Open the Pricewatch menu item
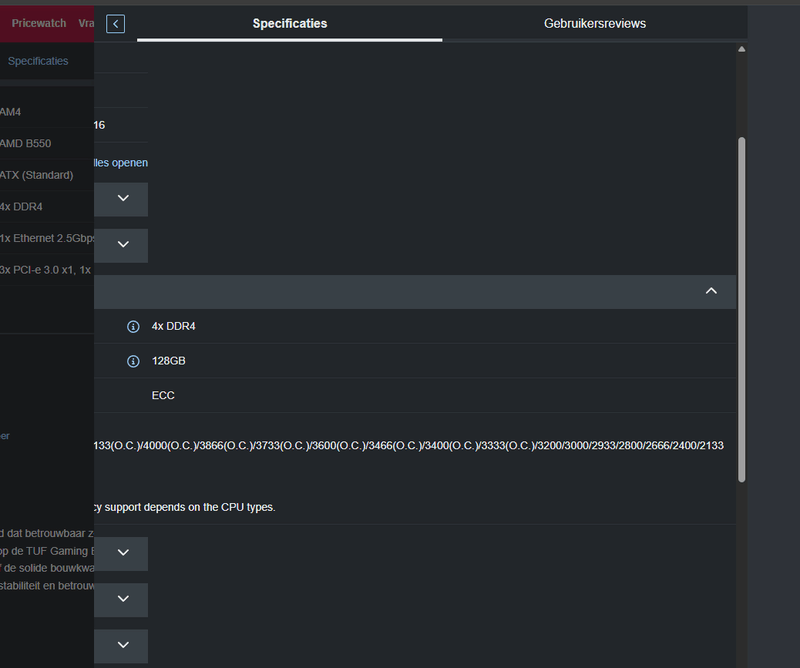Viewport: 800px width, 668px height. click(38, 23)
